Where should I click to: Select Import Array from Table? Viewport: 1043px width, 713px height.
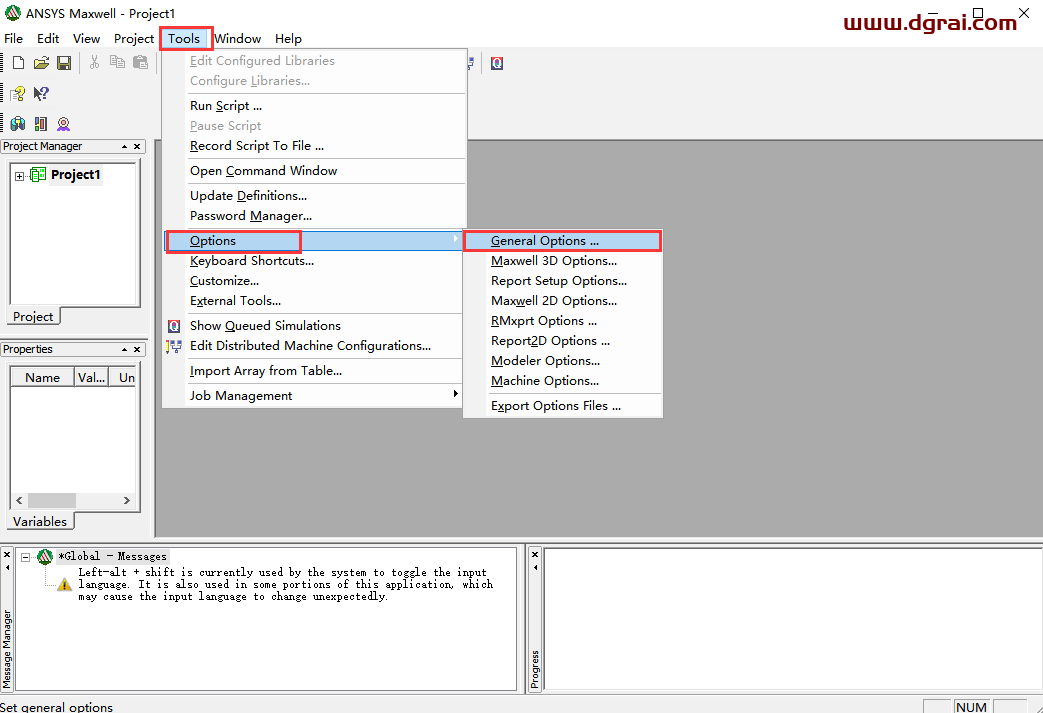313,370
